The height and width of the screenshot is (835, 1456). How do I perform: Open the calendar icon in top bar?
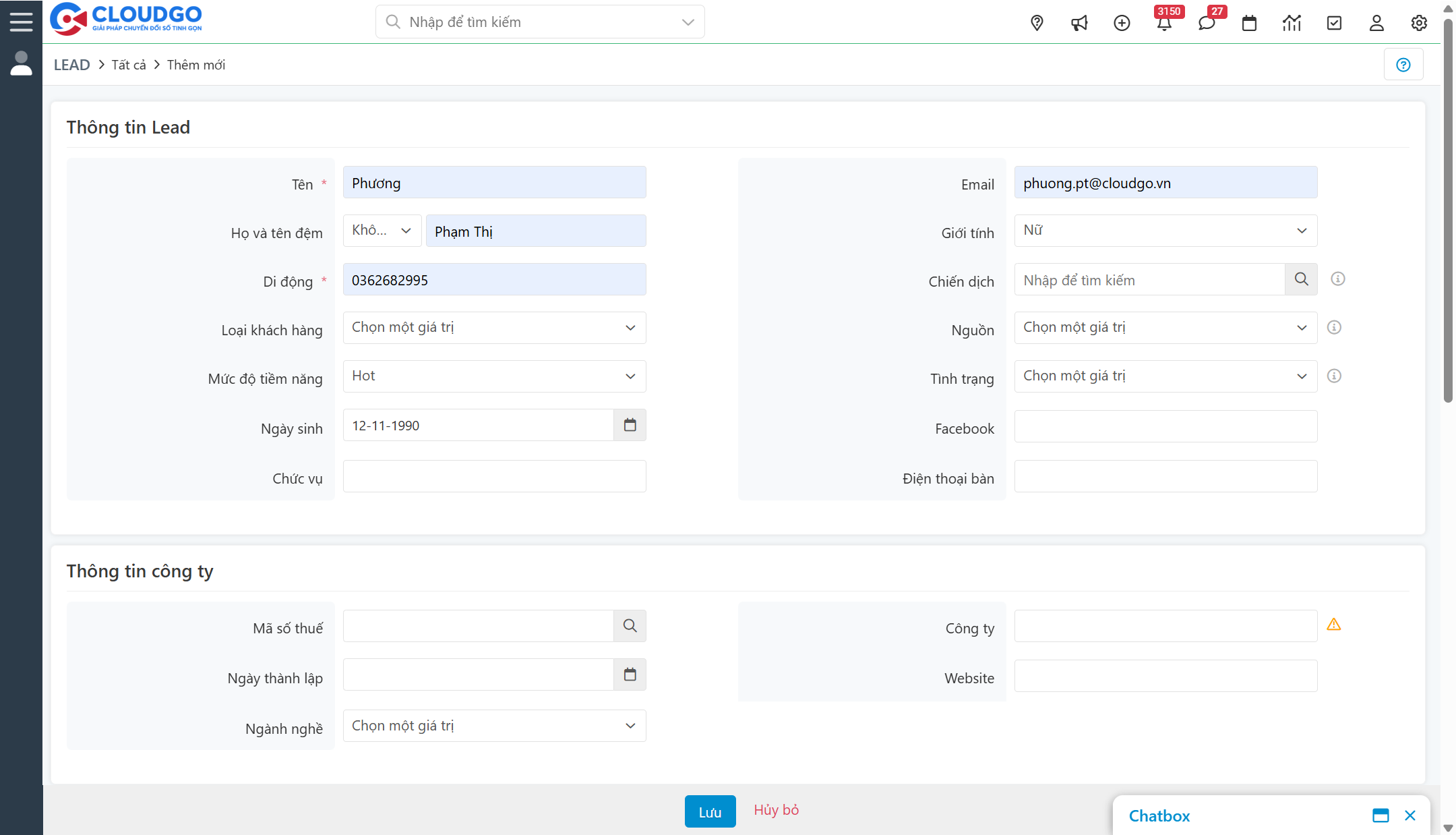click(x=1249, y=23)
